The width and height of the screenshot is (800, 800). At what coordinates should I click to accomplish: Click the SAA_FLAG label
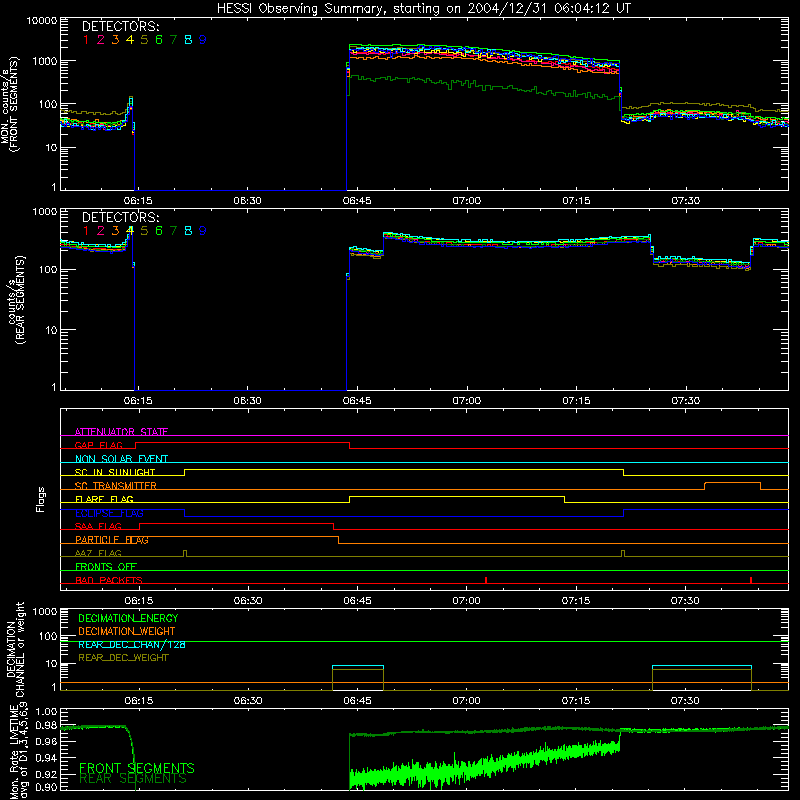coord(98,526)
